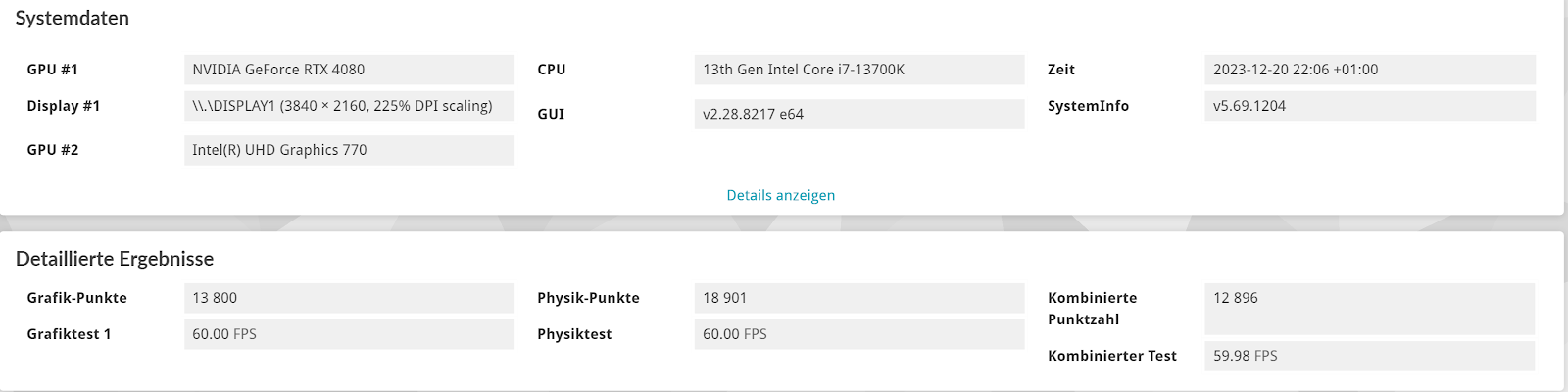Select the Kombinierter Test 59.98 FPS value
This screenshot has height=392, width=1568.
coord(1370,356)
